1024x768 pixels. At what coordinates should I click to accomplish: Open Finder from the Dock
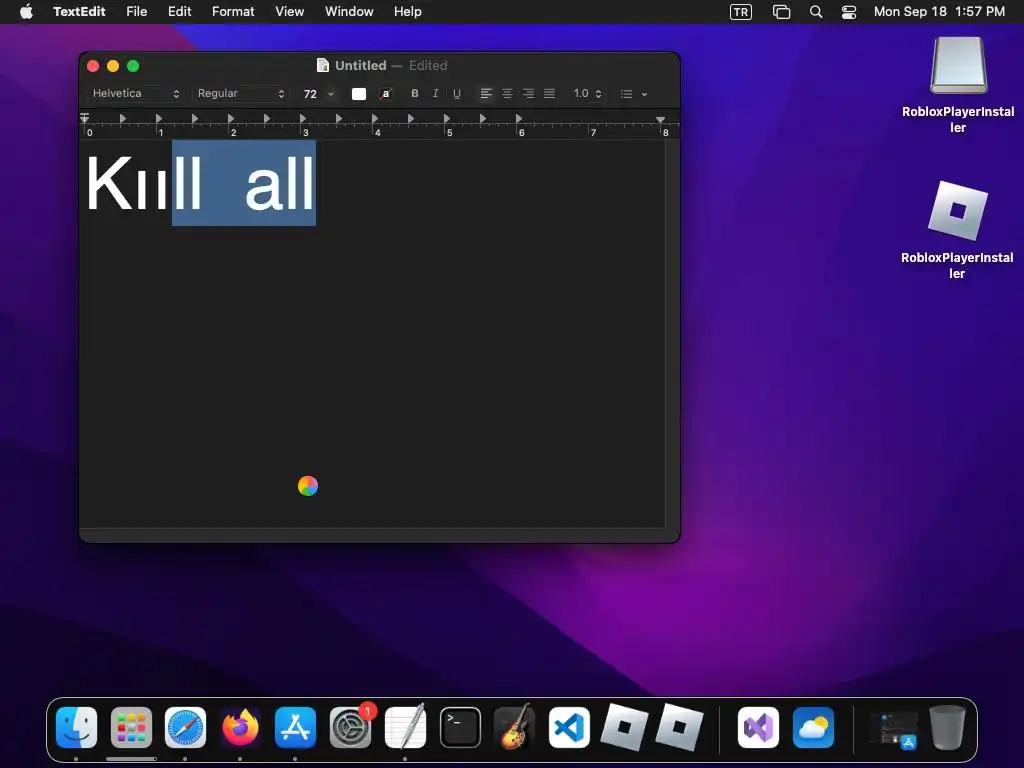(x=76, y=728)
